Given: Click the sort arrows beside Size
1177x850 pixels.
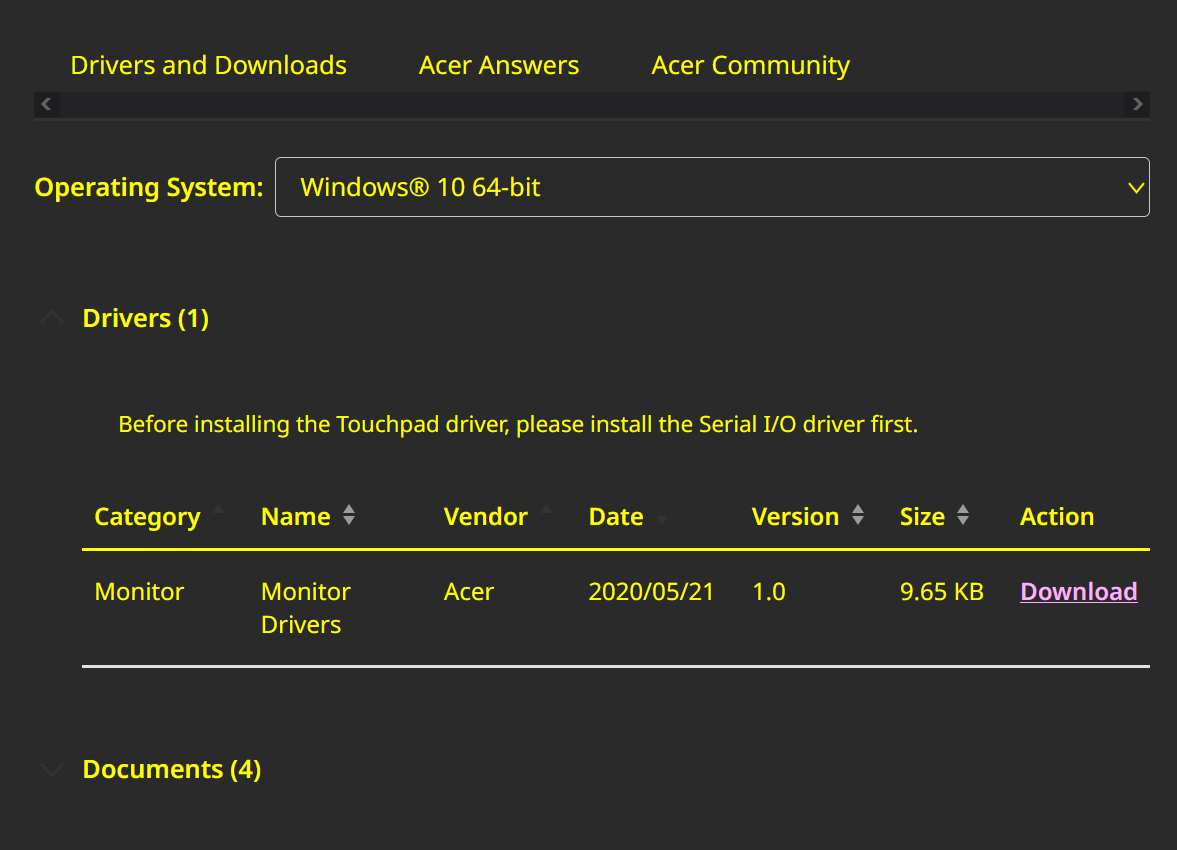Looking at the screenshot, I should [x=962, y=516].
